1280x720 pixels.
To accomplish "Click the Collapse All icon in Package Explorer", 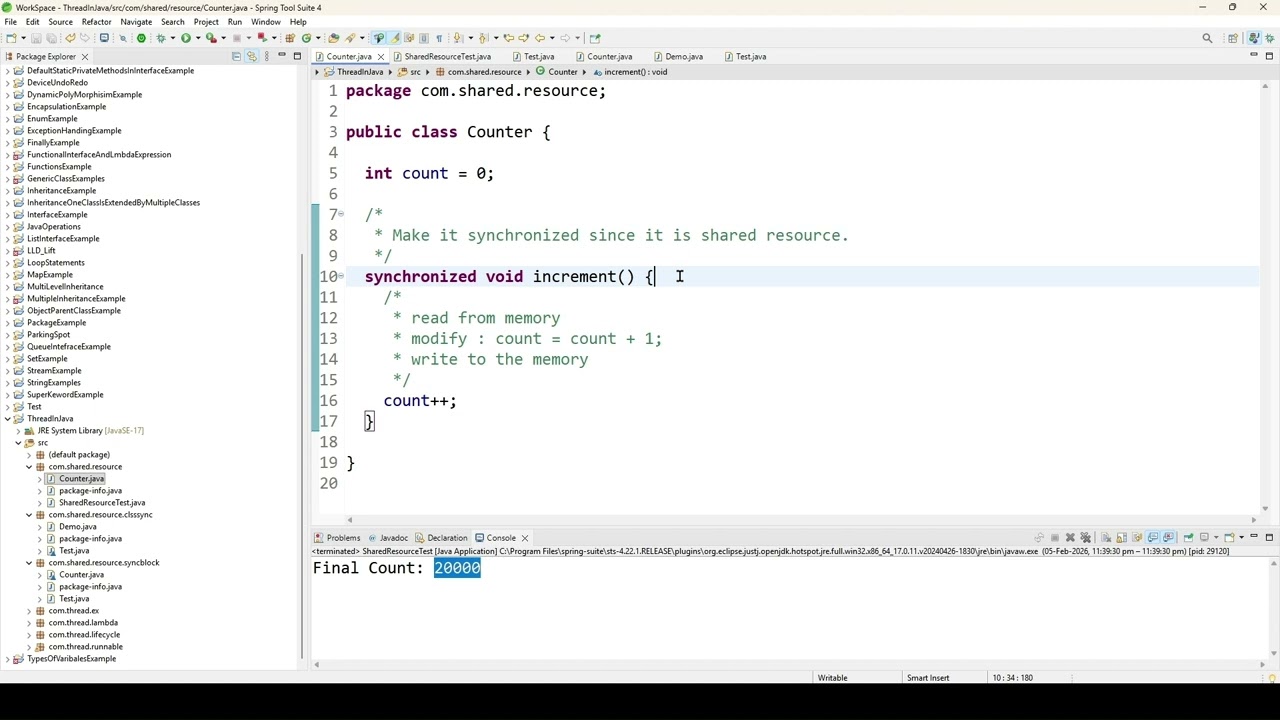I will [x=236, y=56].
